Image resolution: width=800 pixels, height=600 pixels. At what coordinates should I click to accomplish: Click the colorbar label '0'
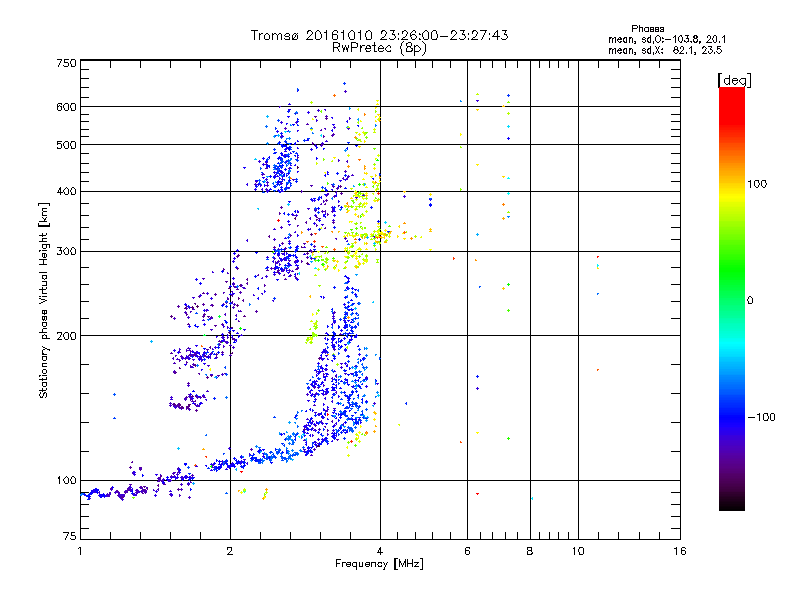750,301
